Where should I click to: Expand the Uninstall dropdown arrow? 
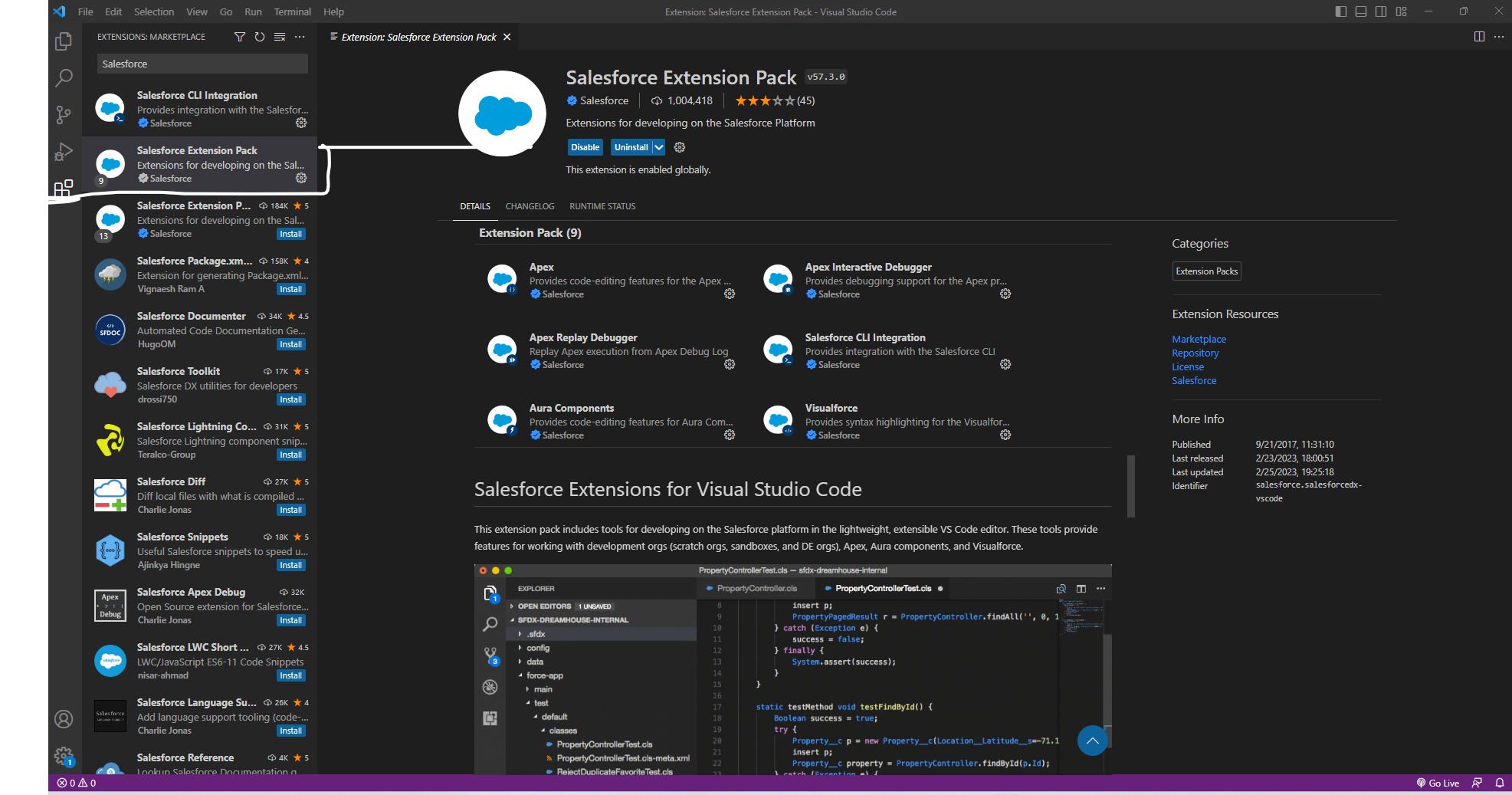659,147
